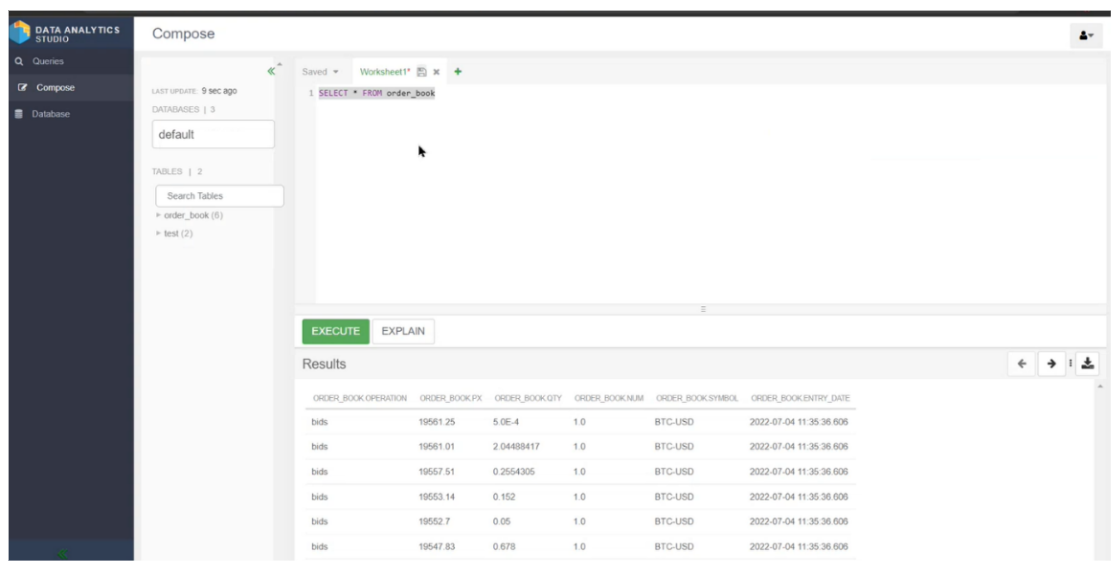Collapse the database panel with double chevron
The height and width of the screenshot is (574, 1118).
coord(271,71)
